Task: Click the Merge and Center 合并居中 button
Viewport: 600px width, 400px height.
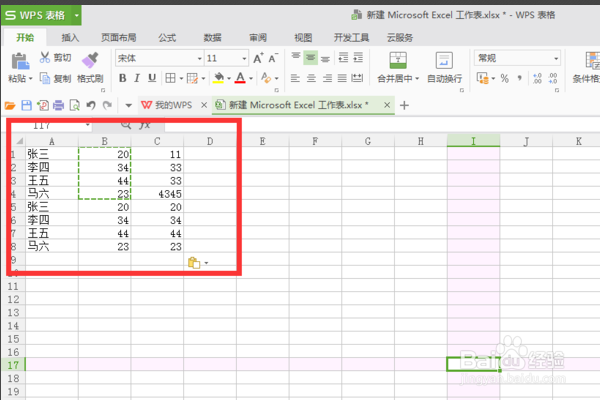Action: [x=398, y=68]
